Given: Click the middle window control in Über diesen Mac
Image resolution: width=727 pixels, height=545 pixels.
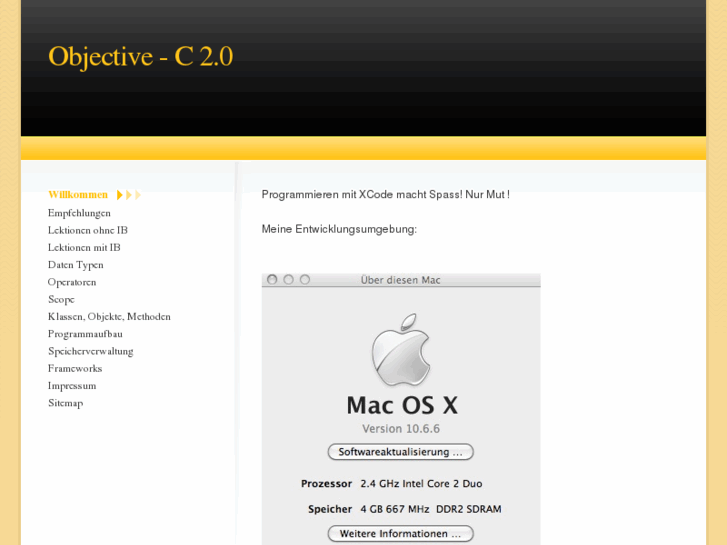Looking at the screenshot, I should tap(288, 279).
